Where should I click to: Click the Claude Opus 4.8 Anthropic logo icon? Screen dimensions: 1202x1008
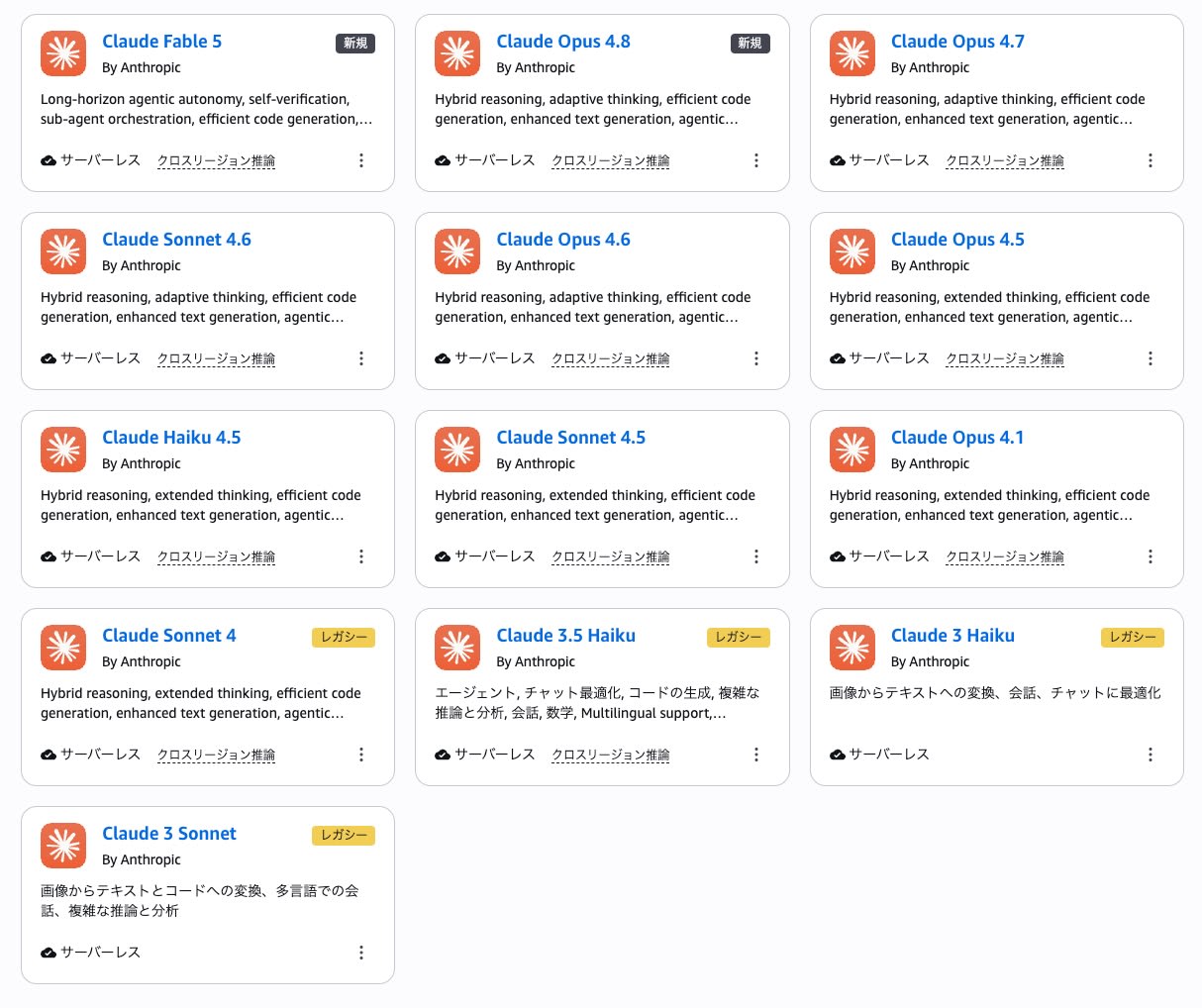click(x=457, y=53)
